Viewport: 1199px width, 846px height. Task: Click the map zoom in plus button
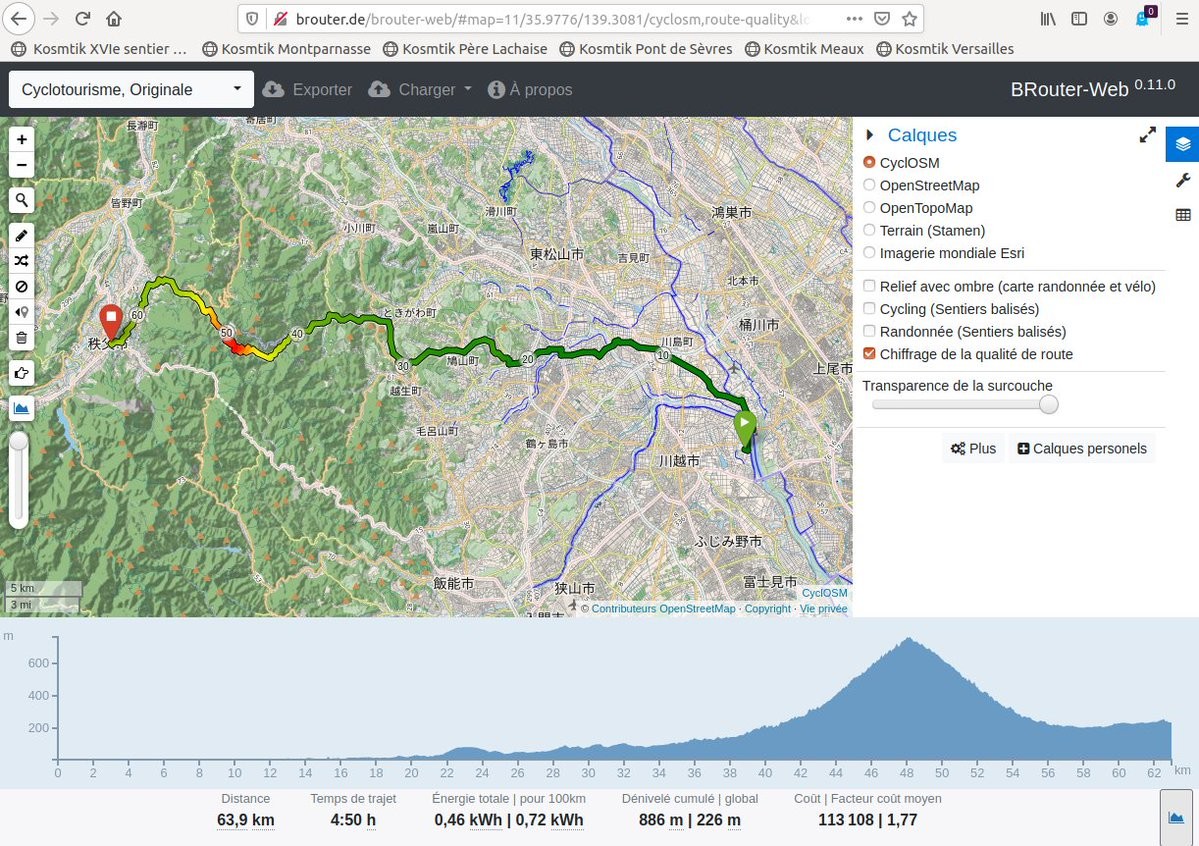[21, 140]
